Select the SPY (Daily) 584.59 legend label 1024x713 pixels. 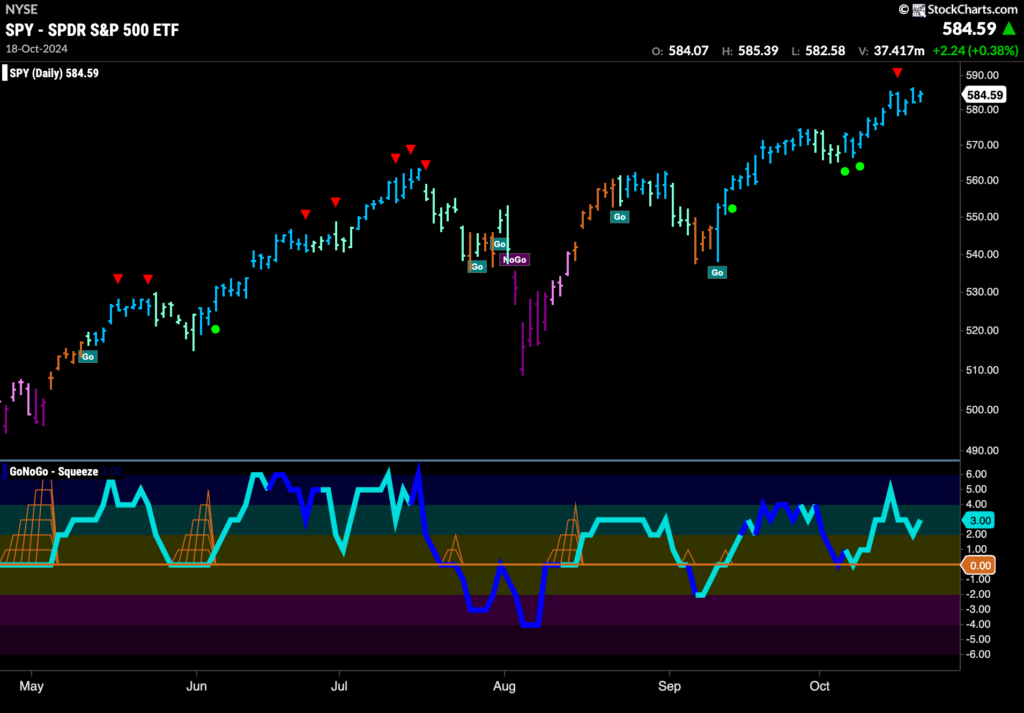[54, 73]
